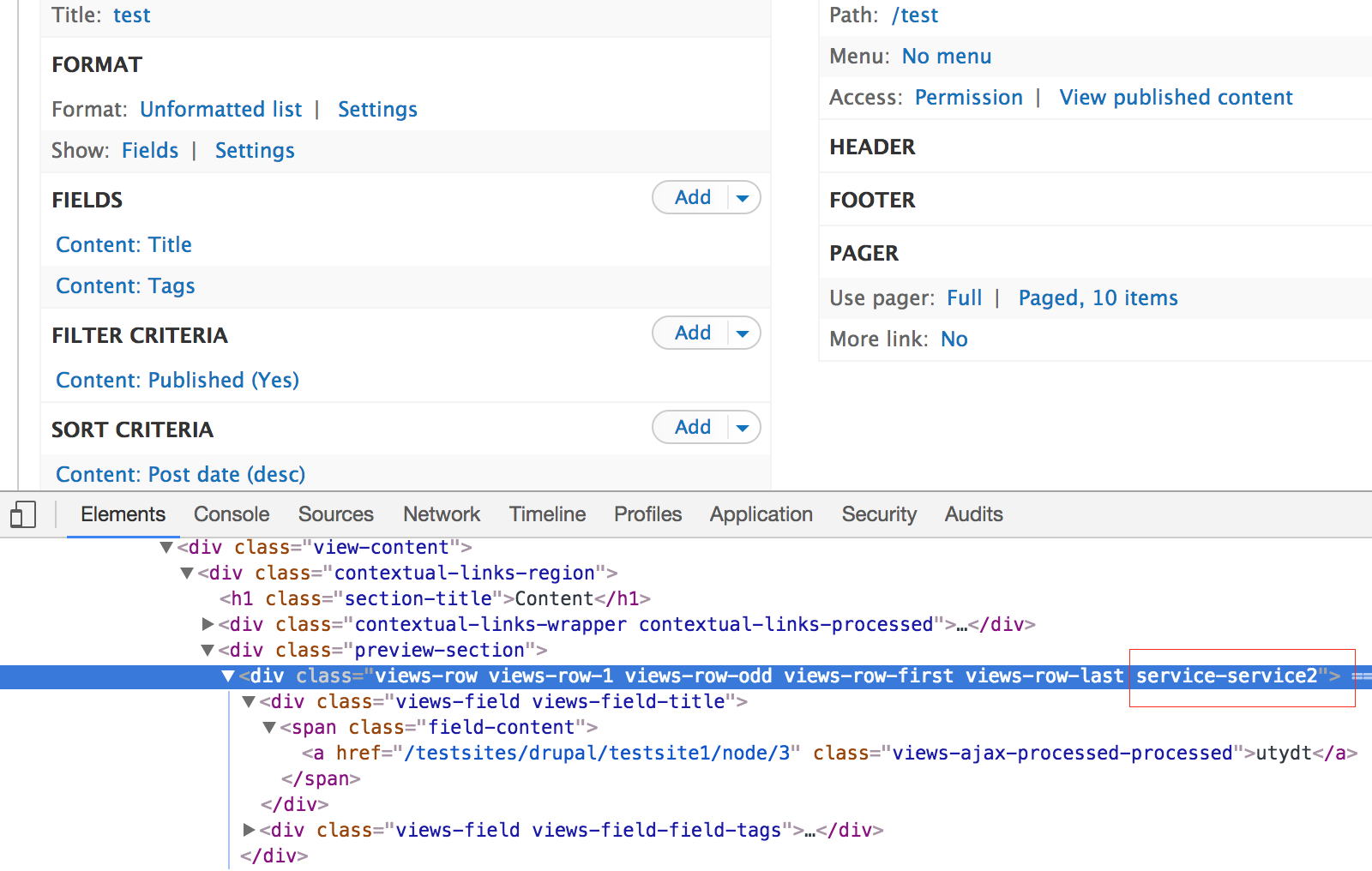Expand the views-field-field-tags div node

click(x=248, y=829)
